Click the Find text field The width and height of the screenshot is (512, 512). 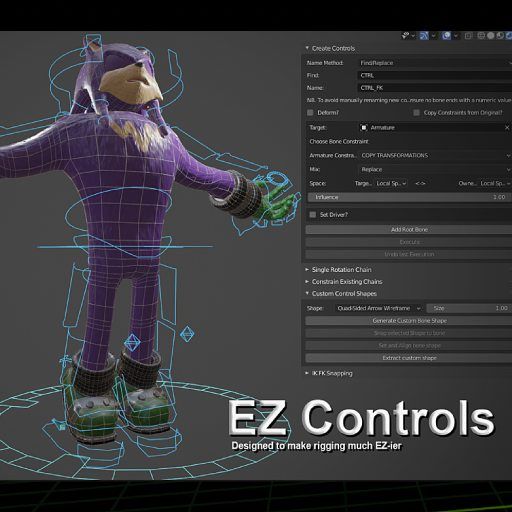tap(435, 76)
